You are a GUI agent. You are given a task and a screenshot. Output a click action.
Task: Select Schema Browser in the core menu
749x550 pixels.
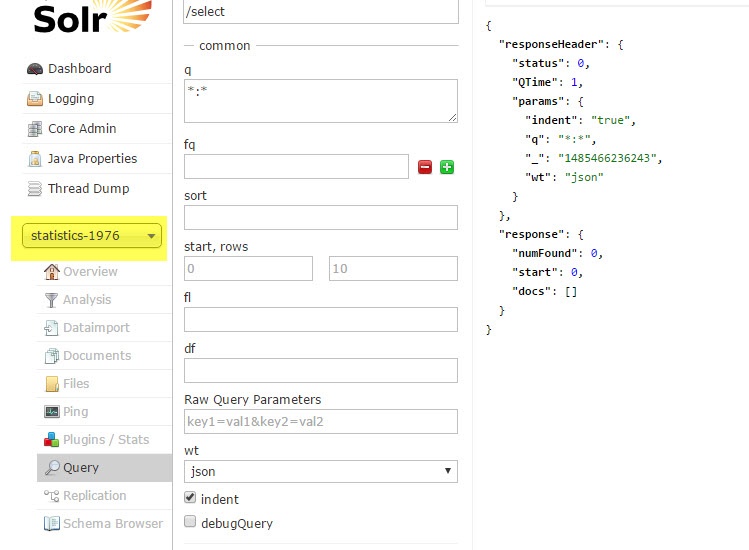[112, 524]
